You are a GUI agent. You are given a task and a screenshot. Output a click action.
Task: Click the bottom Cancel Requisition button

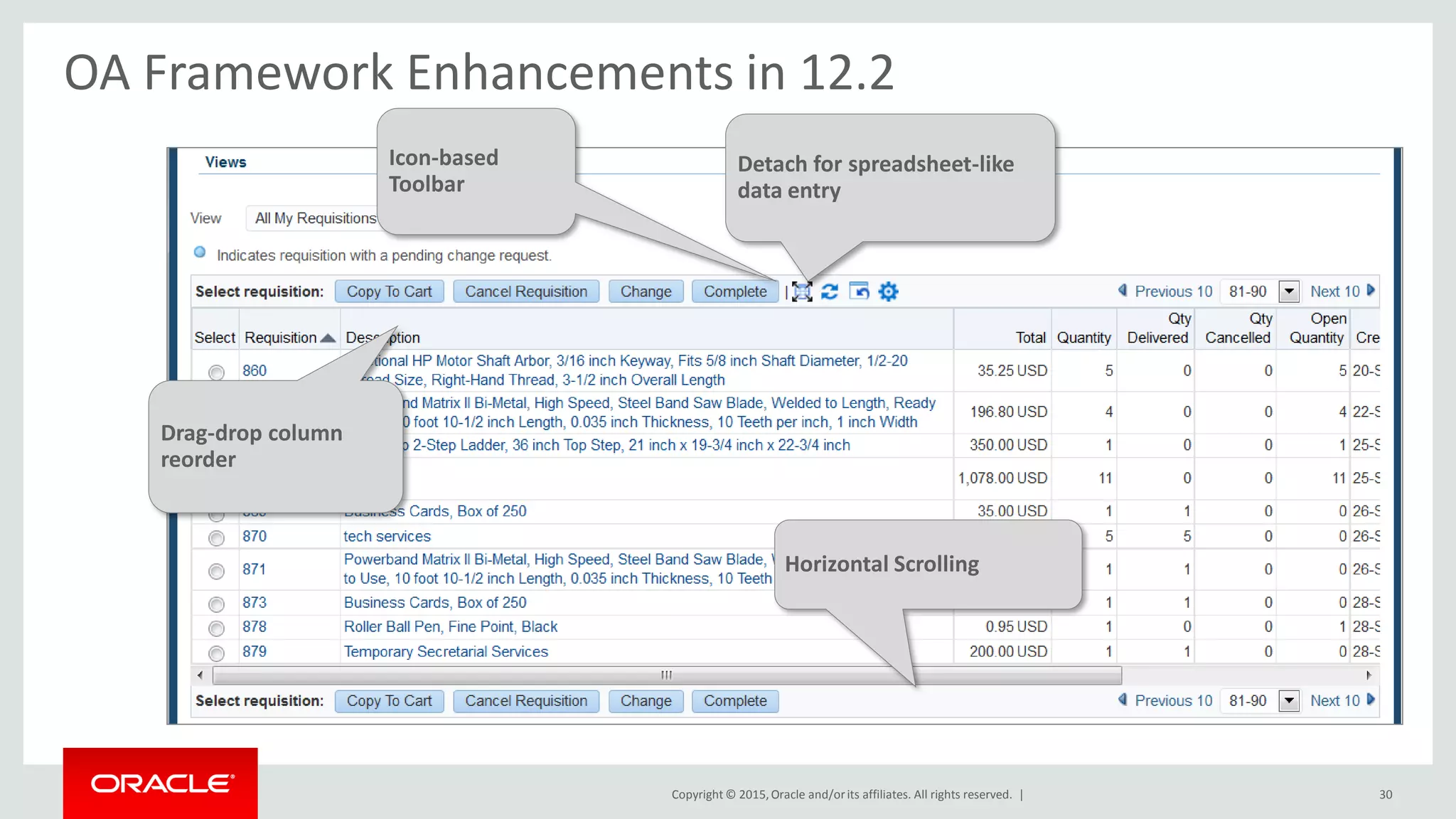526,701
